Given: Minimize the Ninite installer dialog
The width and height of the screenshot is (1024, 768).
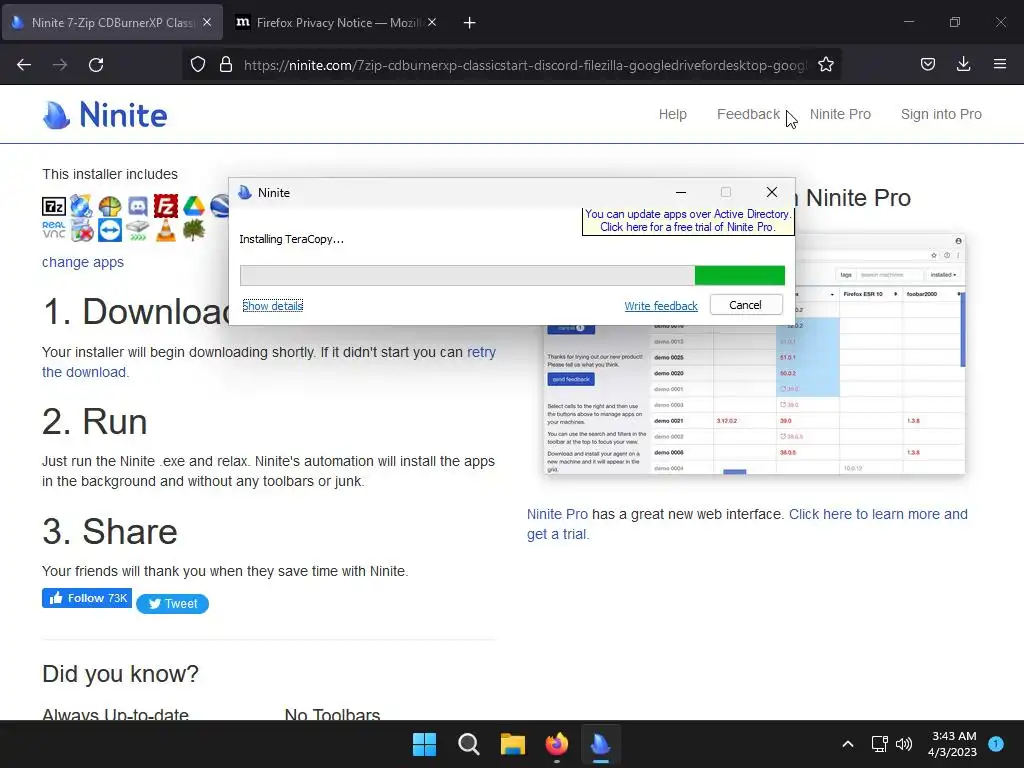Looking at the screenshot, I should click(x=681, y=192).
